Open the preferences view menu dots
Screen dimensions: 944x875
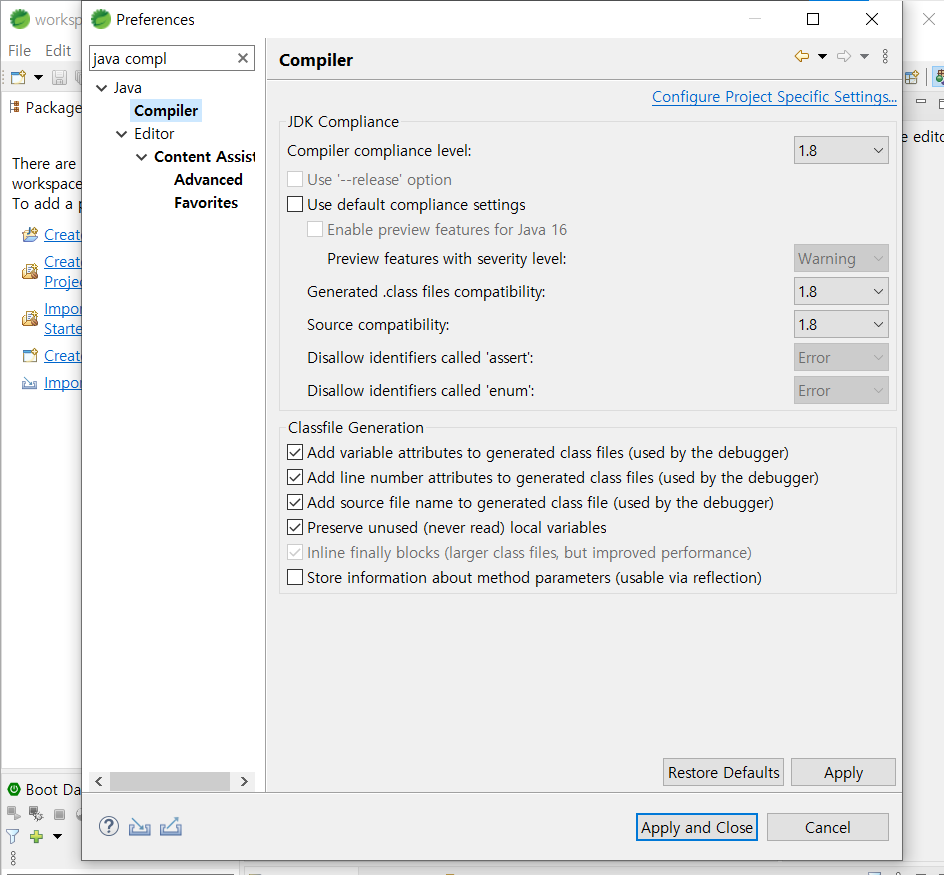(885, 57)
